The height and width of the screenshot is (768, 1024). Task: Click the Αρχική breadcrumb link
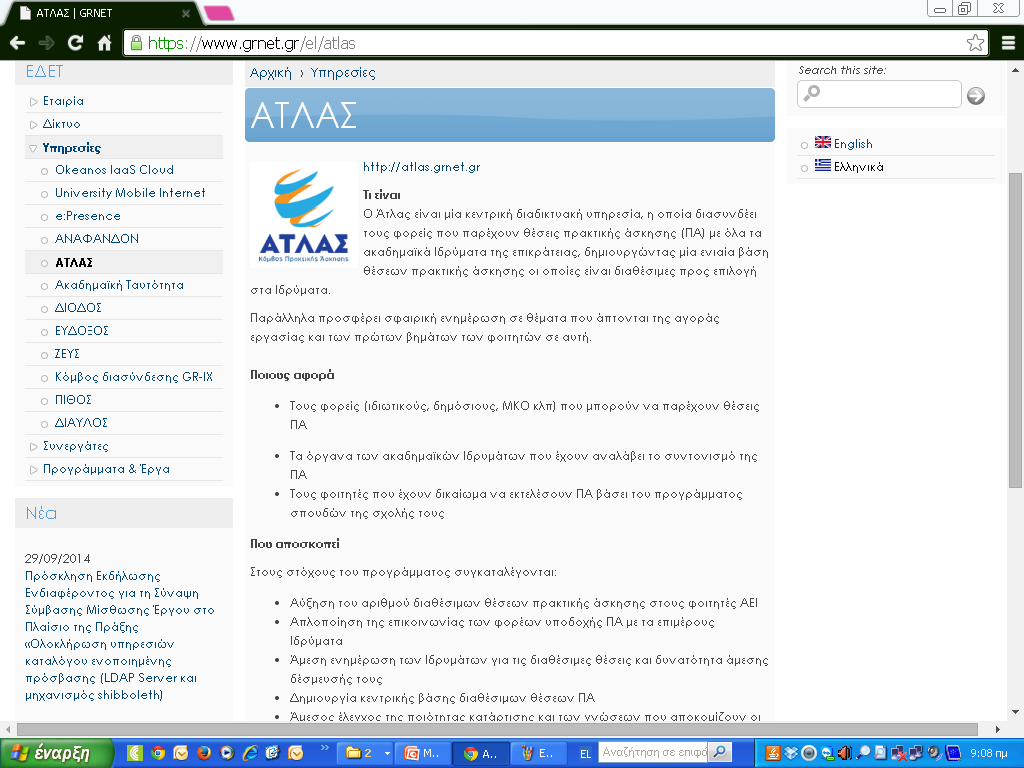click(270, 72)
